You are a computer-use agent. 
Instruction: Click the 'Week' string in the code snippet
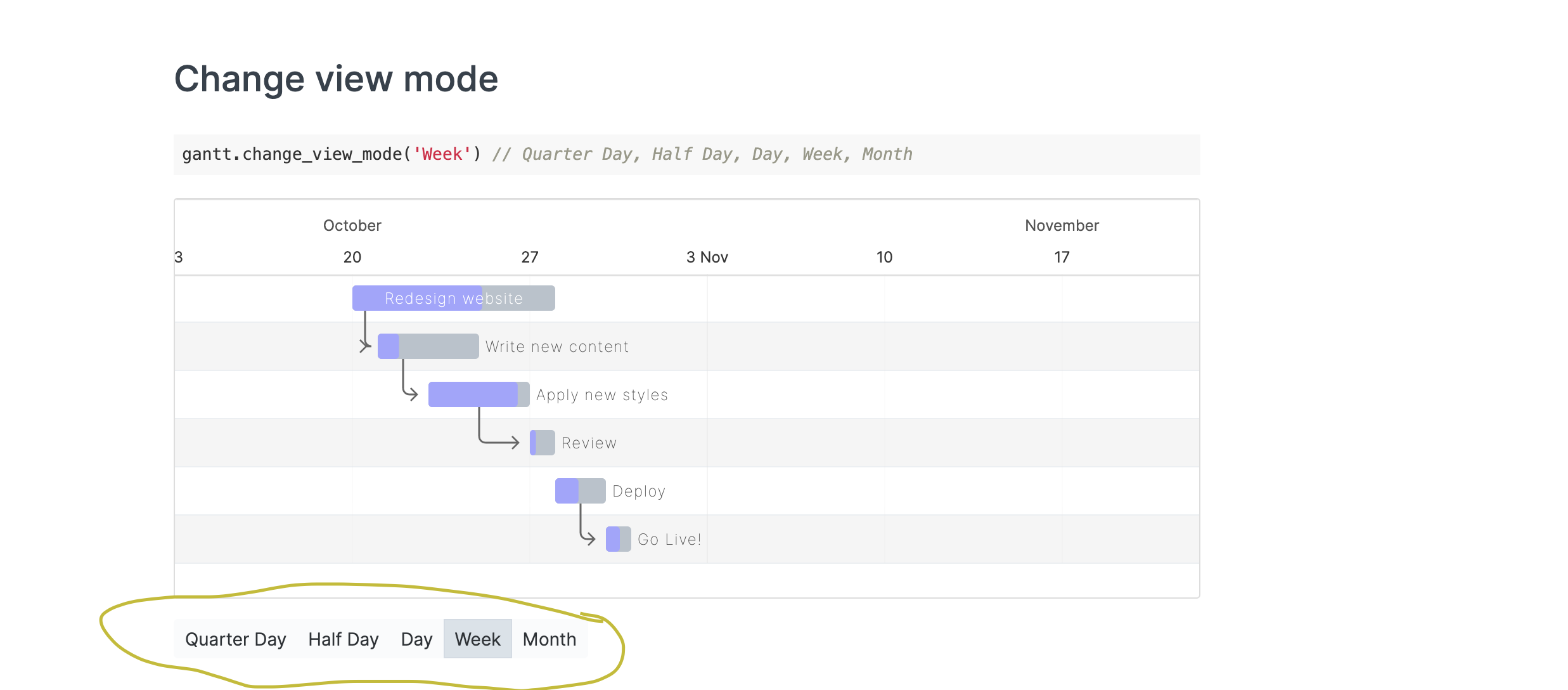(x=442, y=154)
